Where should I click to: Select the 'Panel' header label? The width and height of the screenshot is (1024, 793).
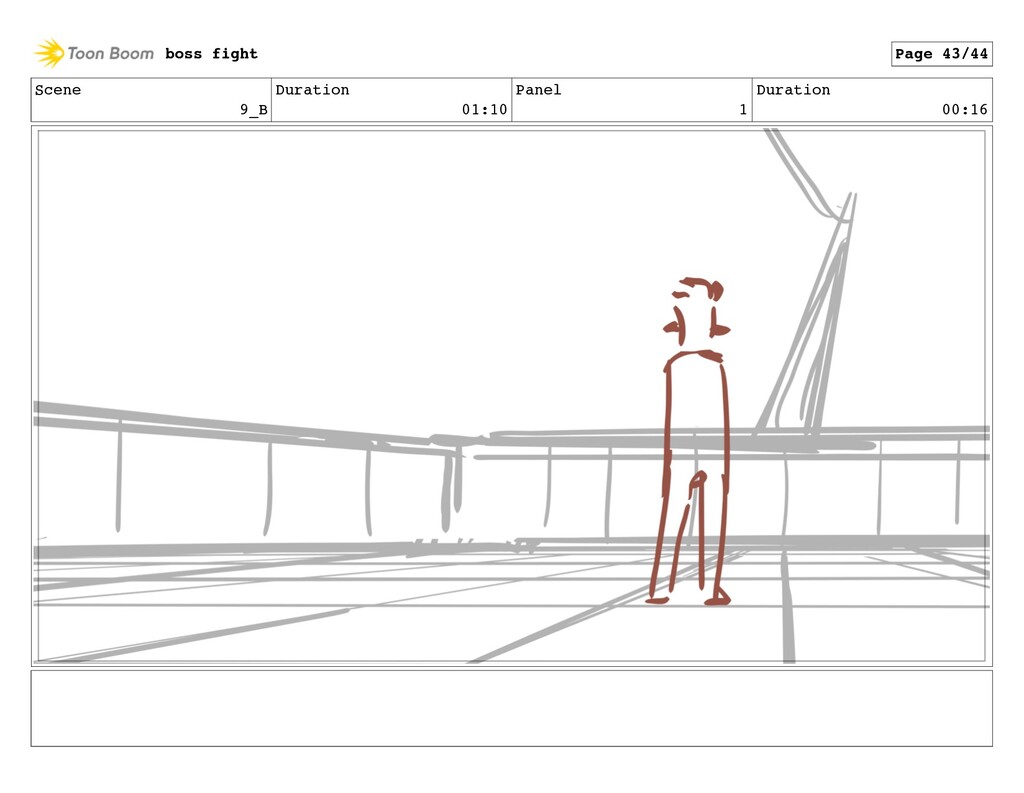[538, 89]
